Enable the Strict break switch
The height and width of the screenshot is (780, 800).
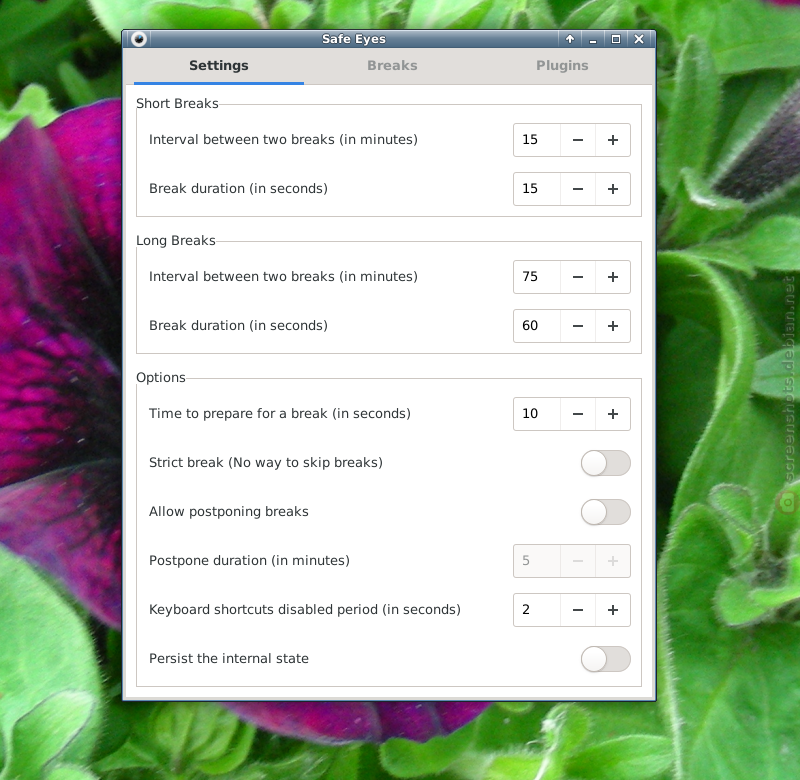[606, 463]
